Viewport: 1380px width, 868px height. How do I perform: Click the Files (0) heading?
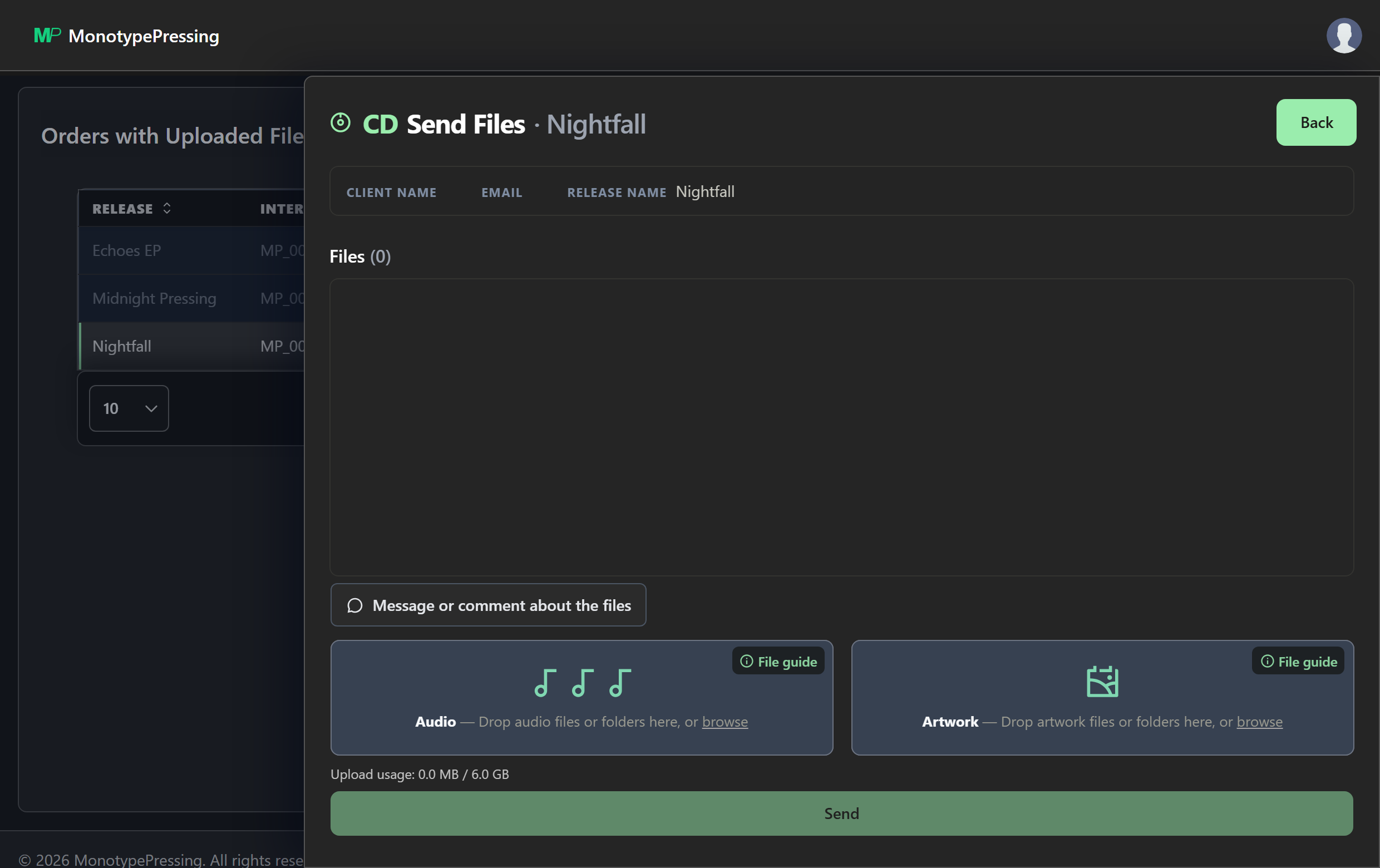tap(360, 256)
